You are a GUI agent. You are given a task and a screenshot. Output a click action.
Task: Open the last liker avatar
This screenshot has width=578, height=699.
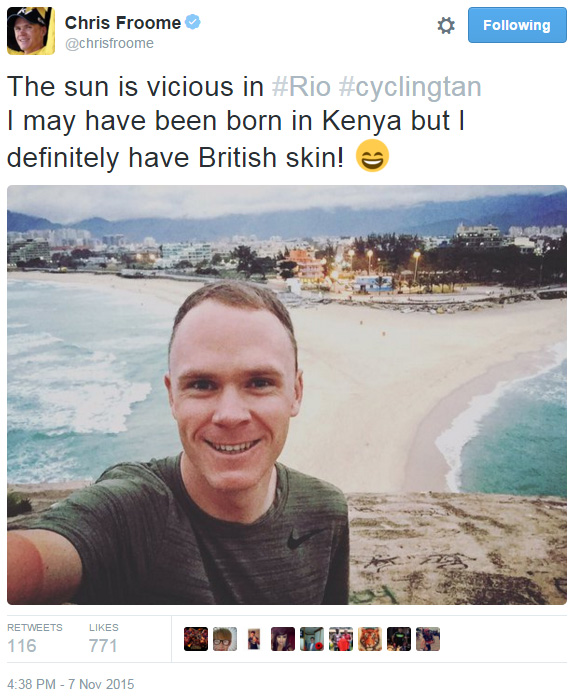pos(428,638)
